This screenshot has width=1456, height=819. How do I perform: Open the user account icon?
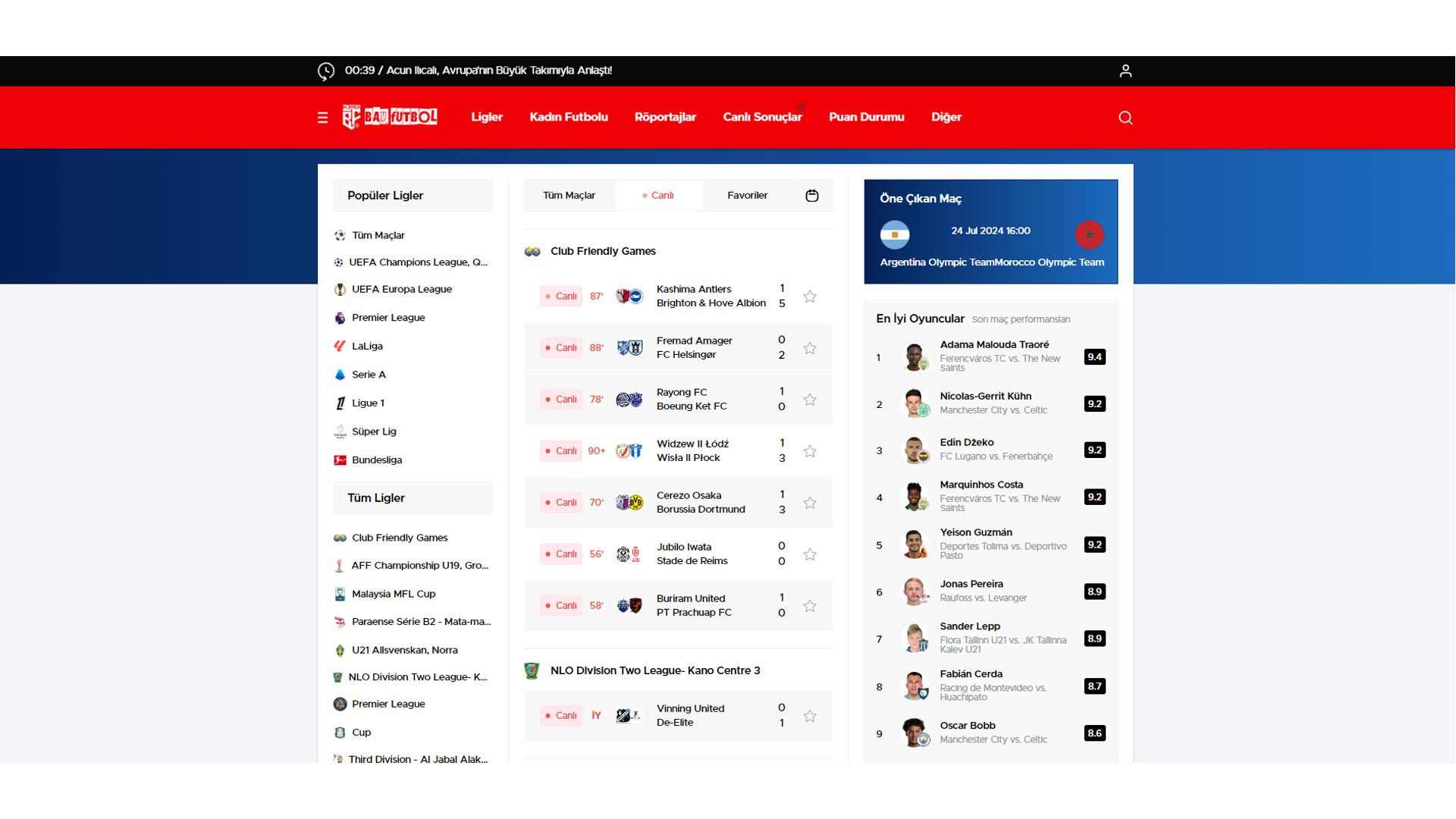click(x=1125, y=71)
